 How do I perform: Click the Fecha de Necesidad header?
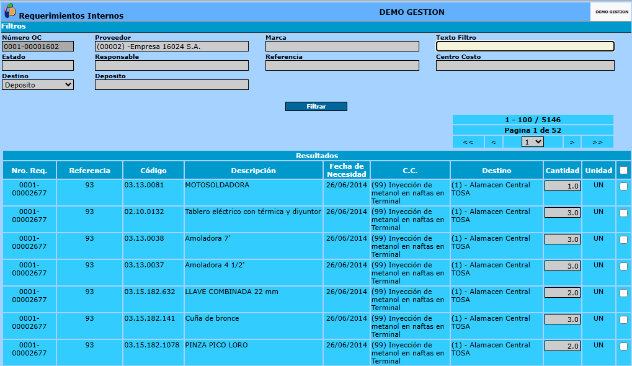click(x=347, y=171)
